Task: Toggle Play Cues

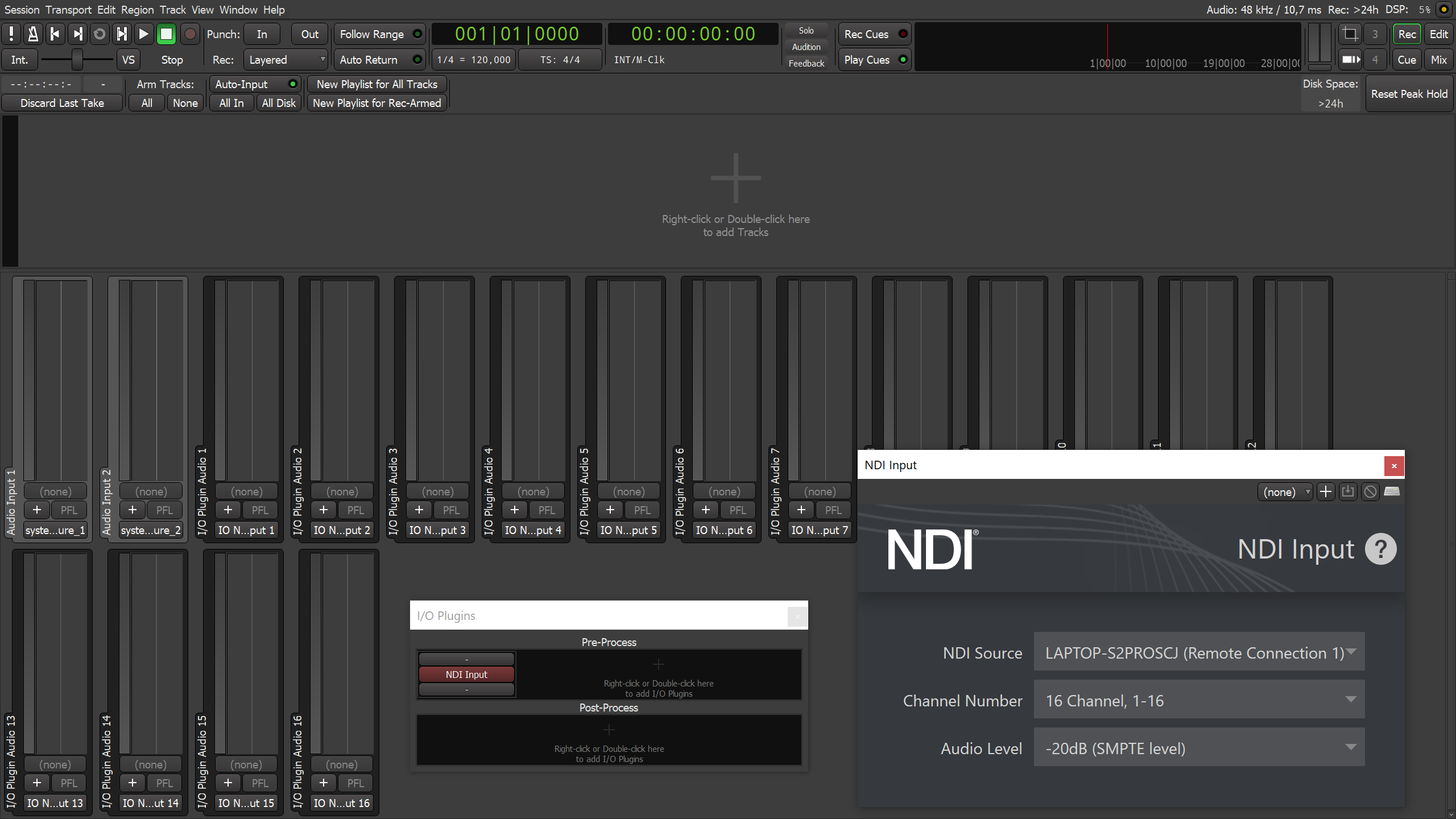Action: point(875,60)
